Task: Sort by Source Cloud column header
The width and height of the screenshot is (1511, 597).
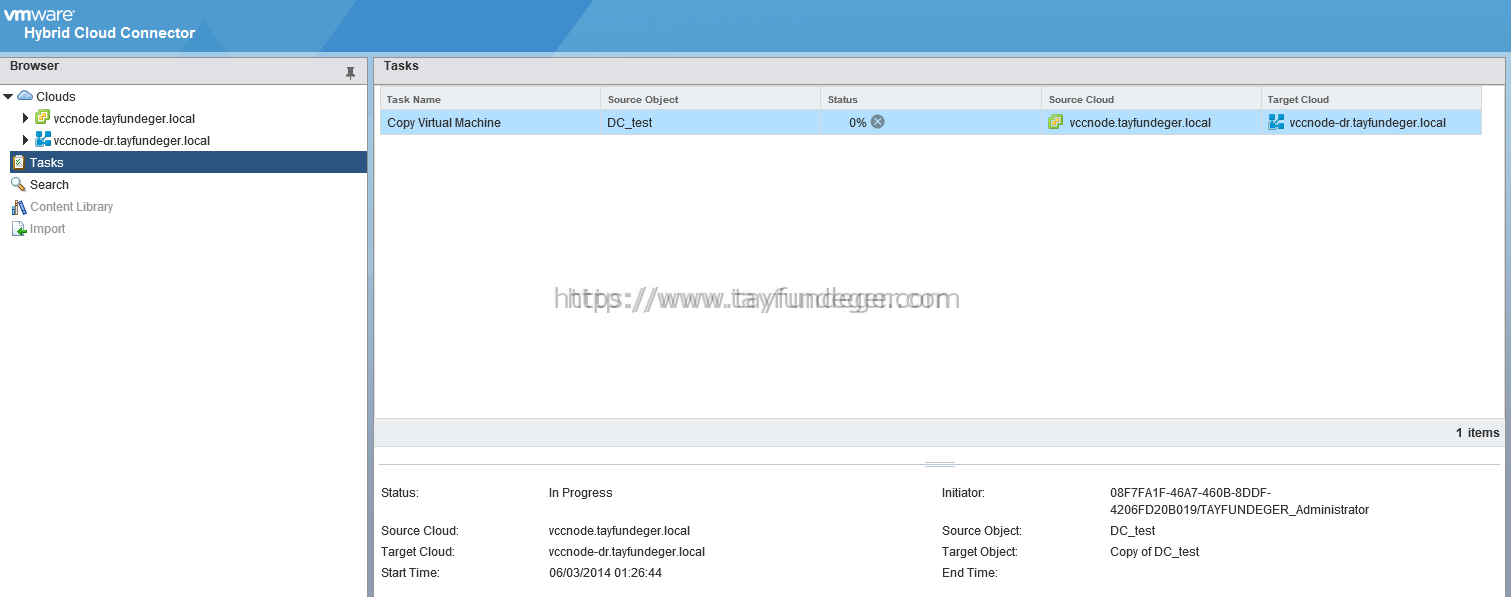Action: [1151, 99]
